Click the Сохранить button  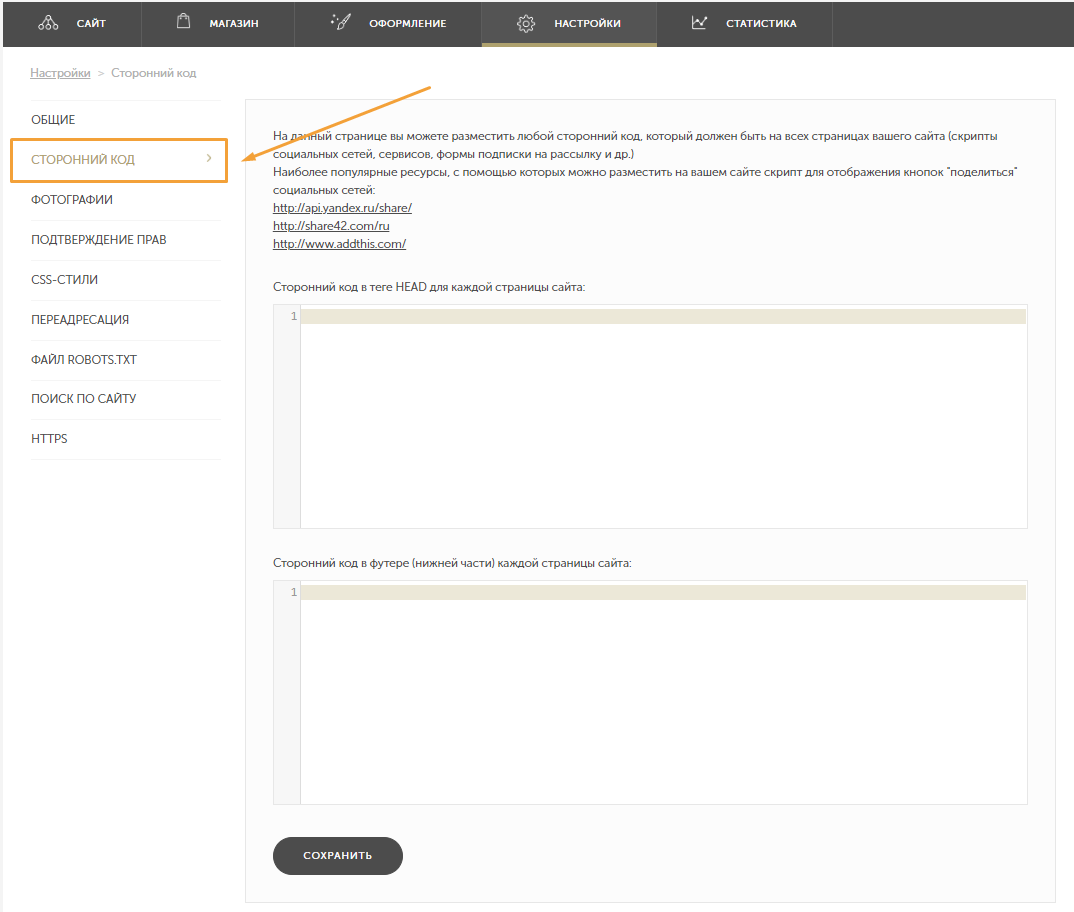(x=338, y=855)
